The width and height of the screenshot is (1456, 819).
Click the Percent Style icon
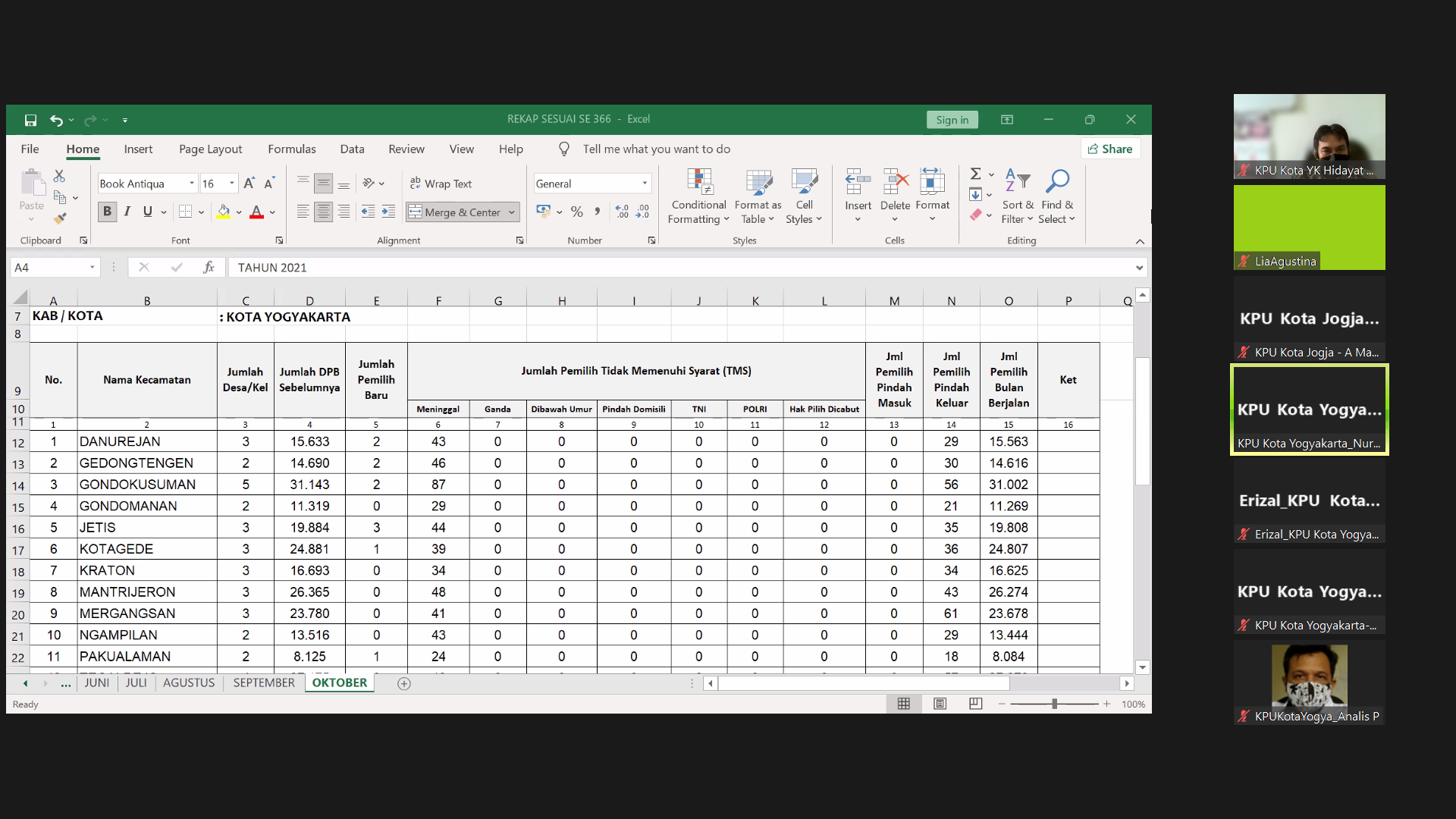click(577, 212)
